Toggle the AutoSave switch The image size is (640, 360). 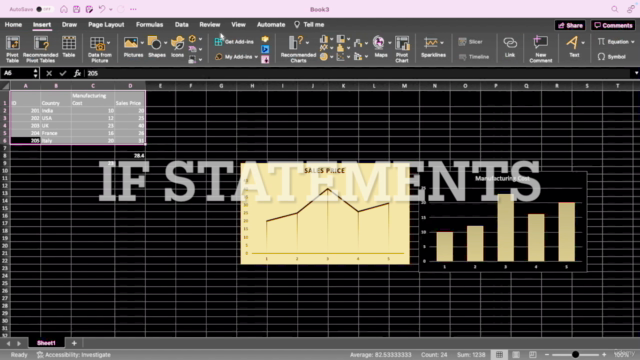(x=44, y=9)
